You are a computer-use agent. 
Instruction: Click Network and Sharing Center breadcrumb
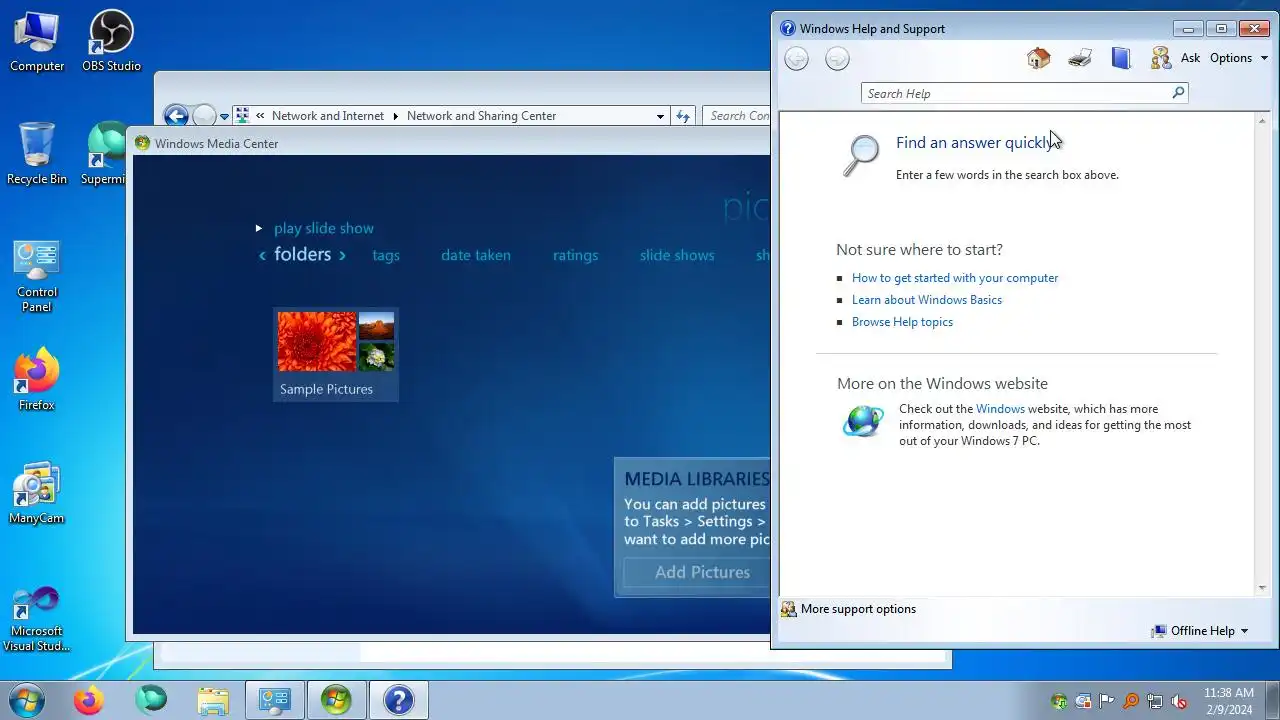click(x=481, y=116)
